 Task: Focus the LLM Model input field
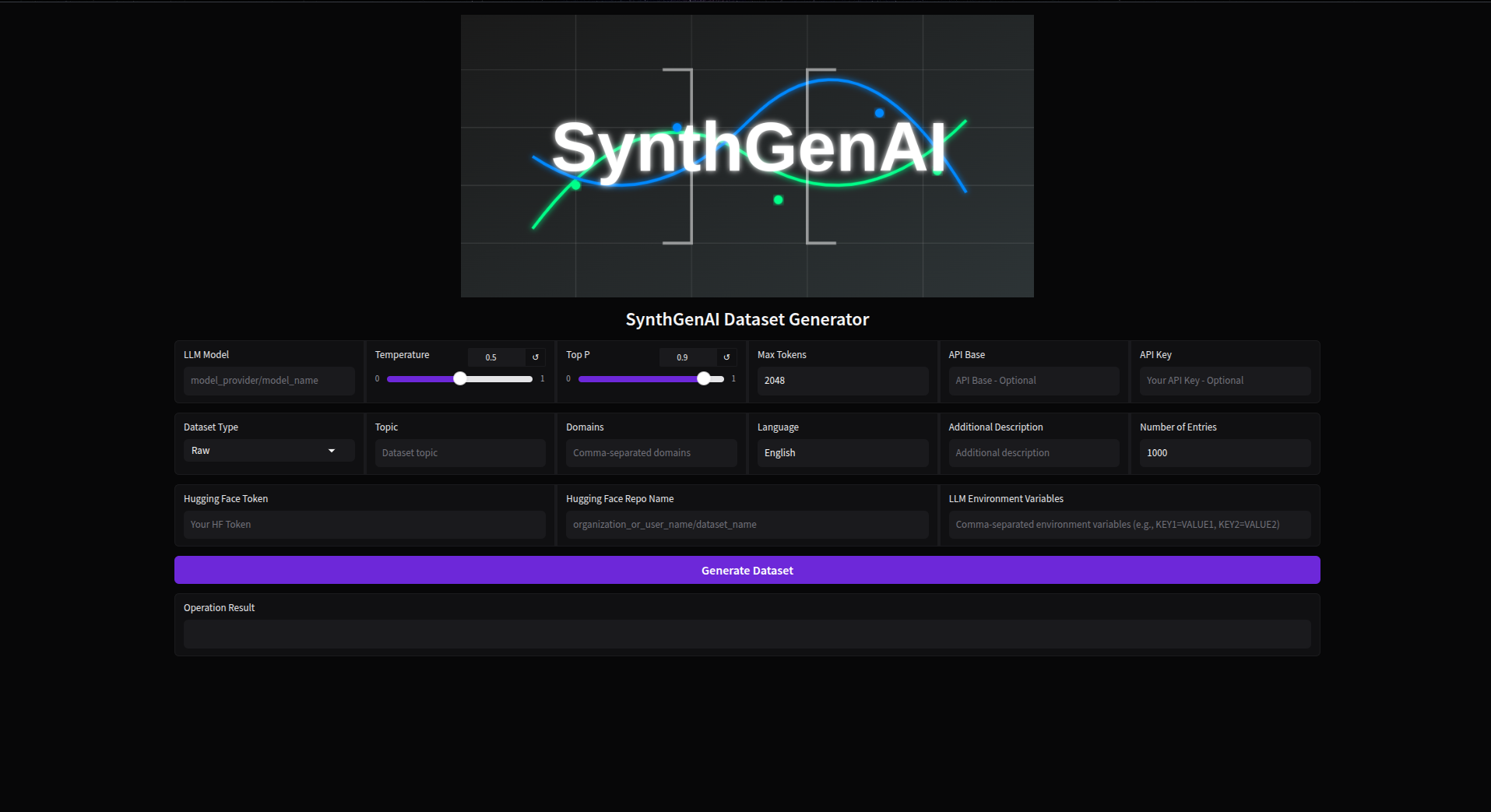(x=269, y=381)
